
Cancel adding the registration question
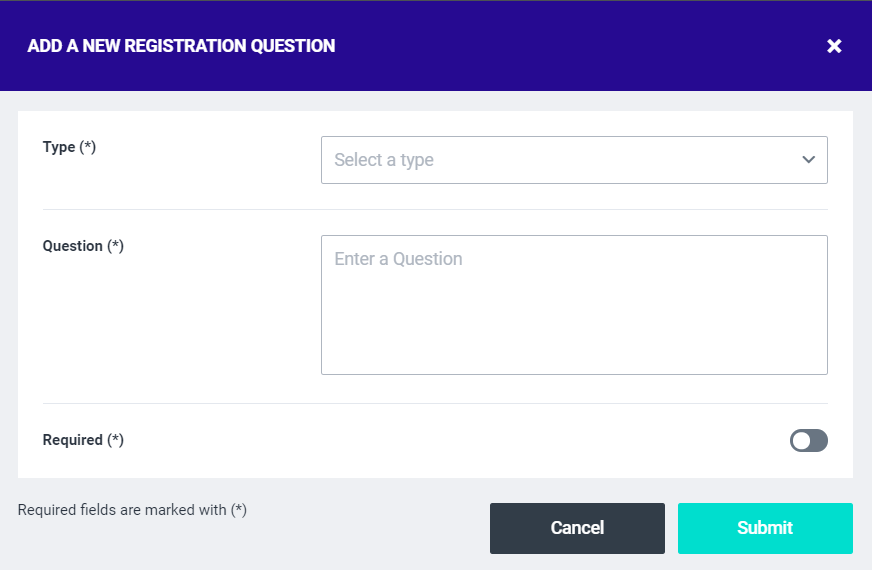click(x=577, y=528)
